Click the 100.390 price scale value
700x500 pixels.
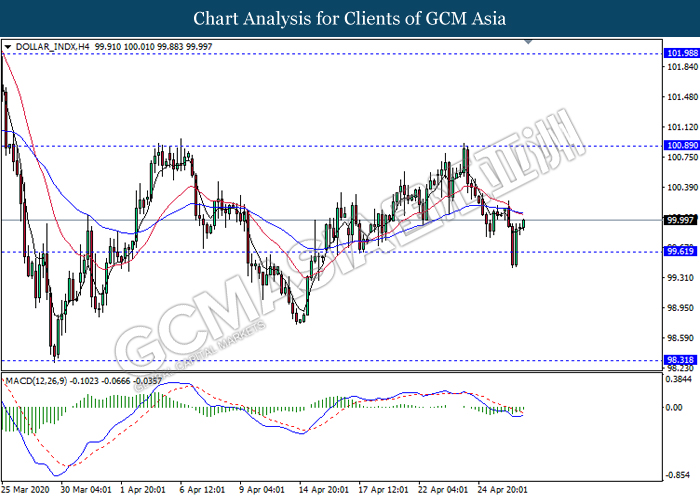pos(682,187)
